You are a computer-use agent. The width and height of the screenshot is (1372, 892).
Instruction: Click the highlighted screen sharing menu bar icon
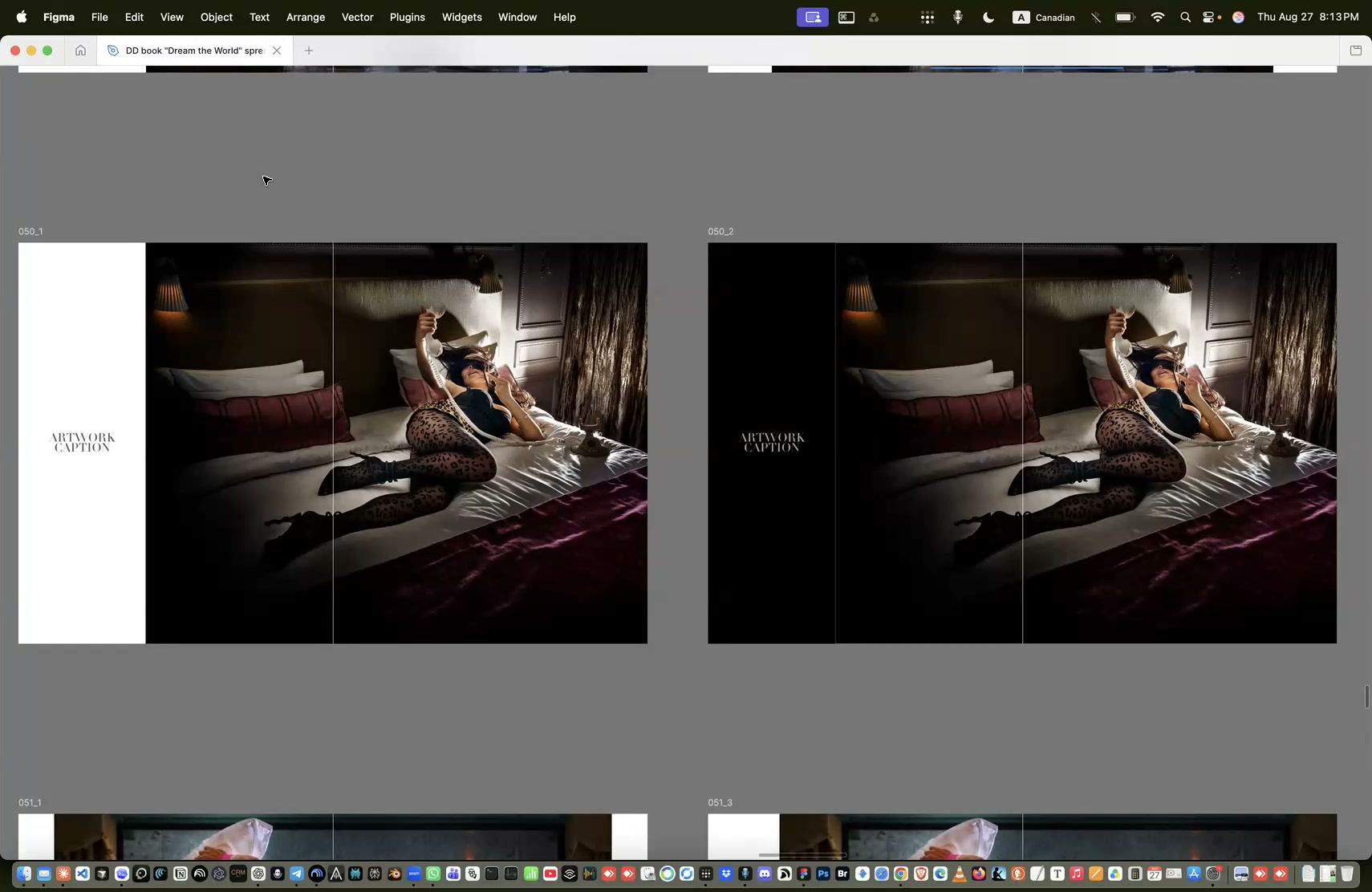[x=813, y=17]
